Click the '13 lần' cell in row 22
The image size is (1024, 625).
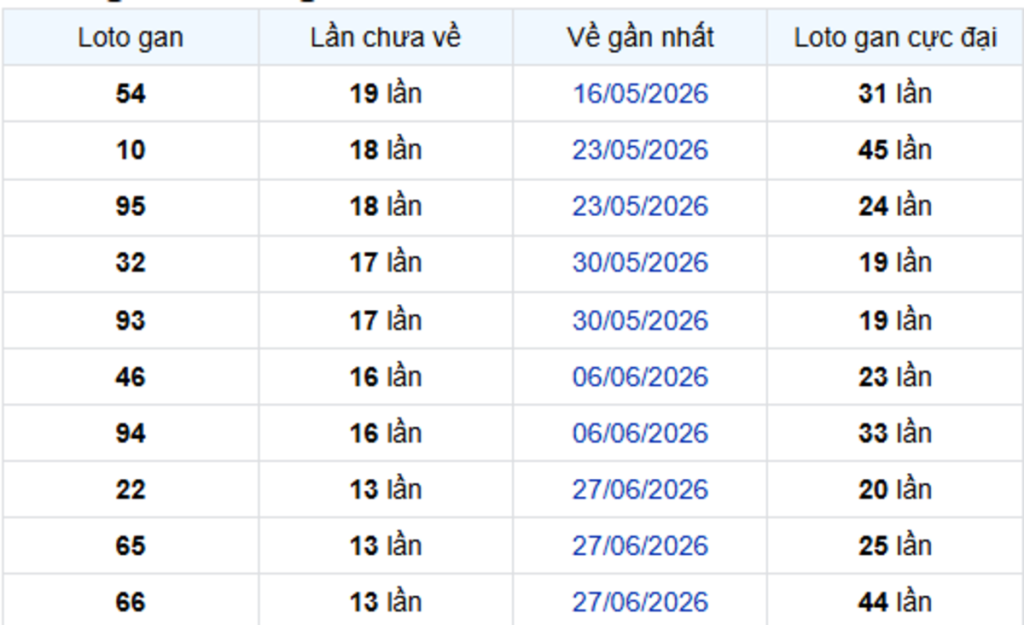pos(385,489)
